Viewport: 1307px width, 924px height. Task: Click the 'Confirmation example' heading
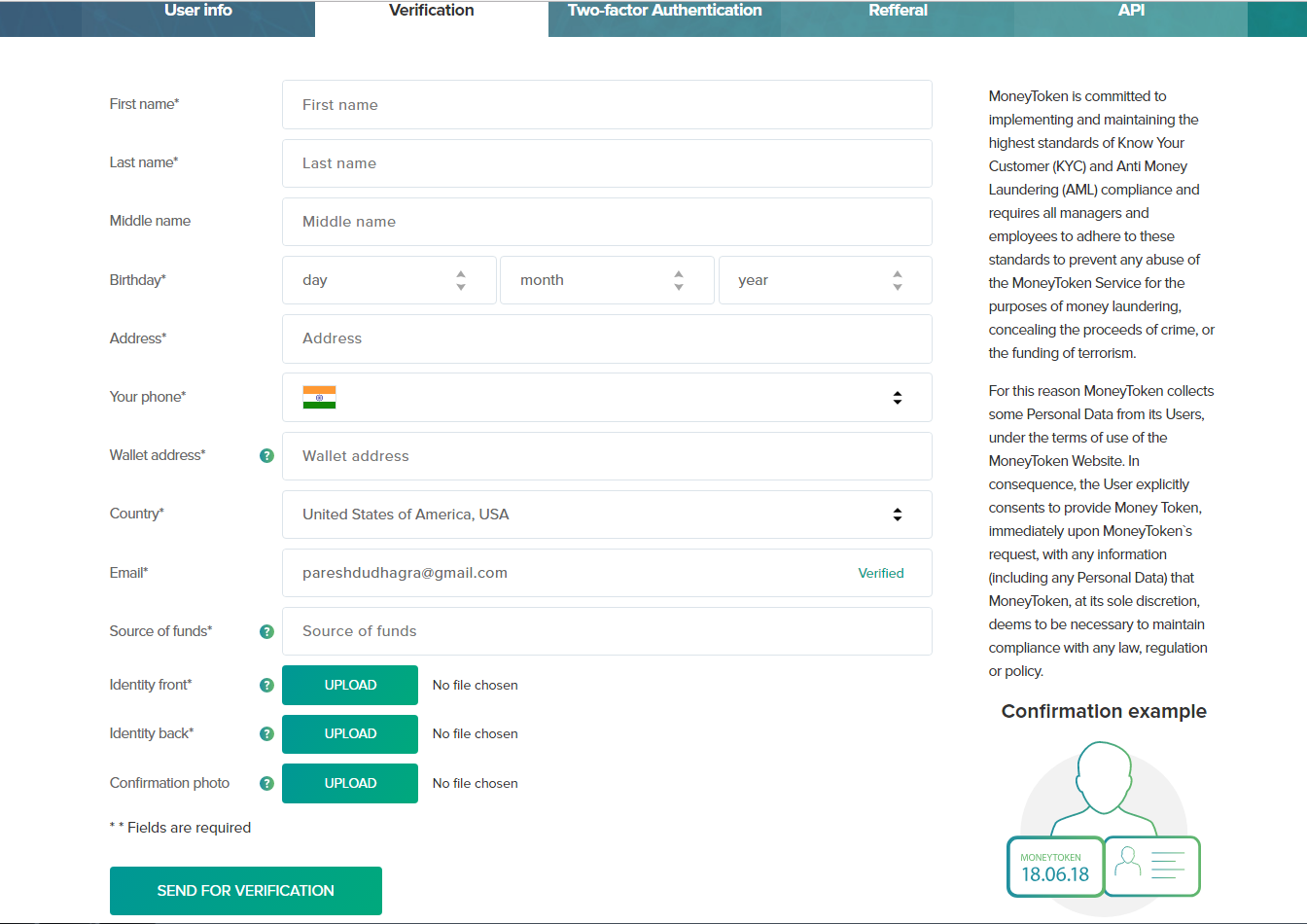pyautogui.click(x=1104, y=711)
